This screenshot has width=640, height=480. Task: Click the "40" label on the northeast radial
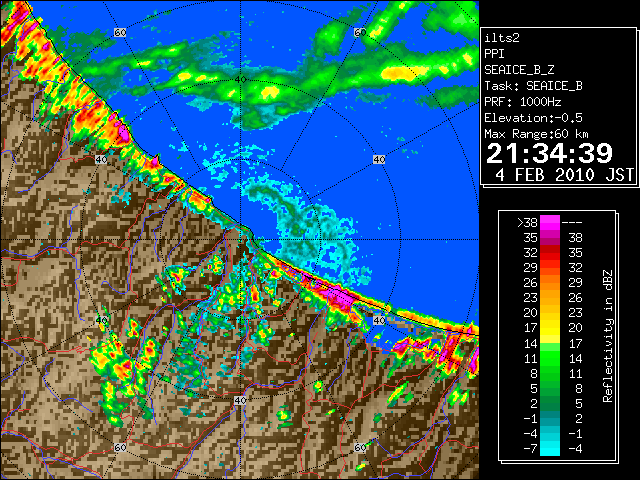379,160
